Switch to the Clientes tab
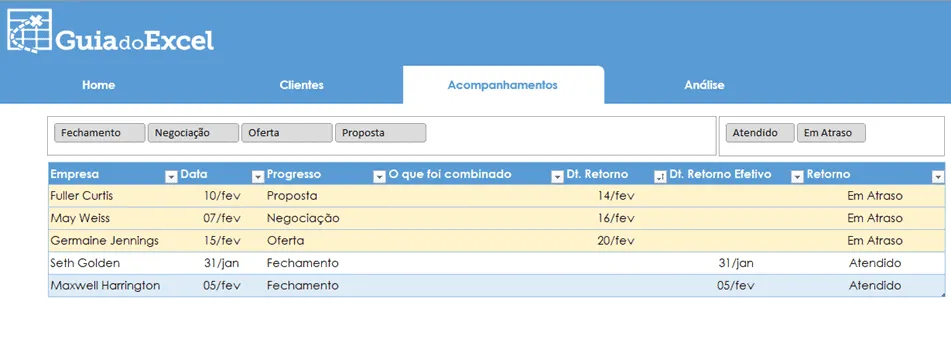The height and width of the screenshot is (363, 951). click(x=301, y=85)
